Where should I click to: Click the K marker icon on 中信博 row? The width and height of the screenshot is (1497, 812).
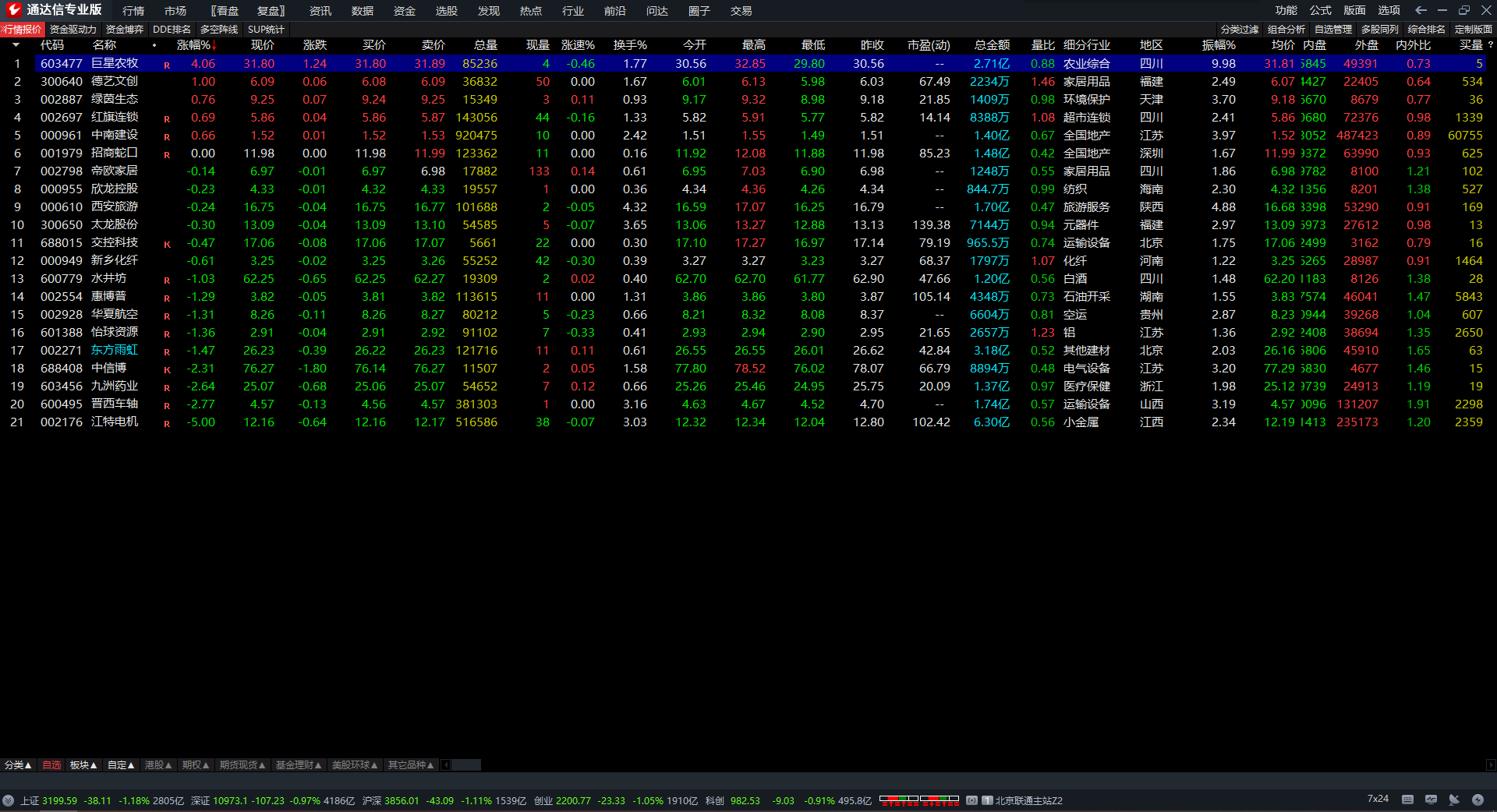click(167, 370)
